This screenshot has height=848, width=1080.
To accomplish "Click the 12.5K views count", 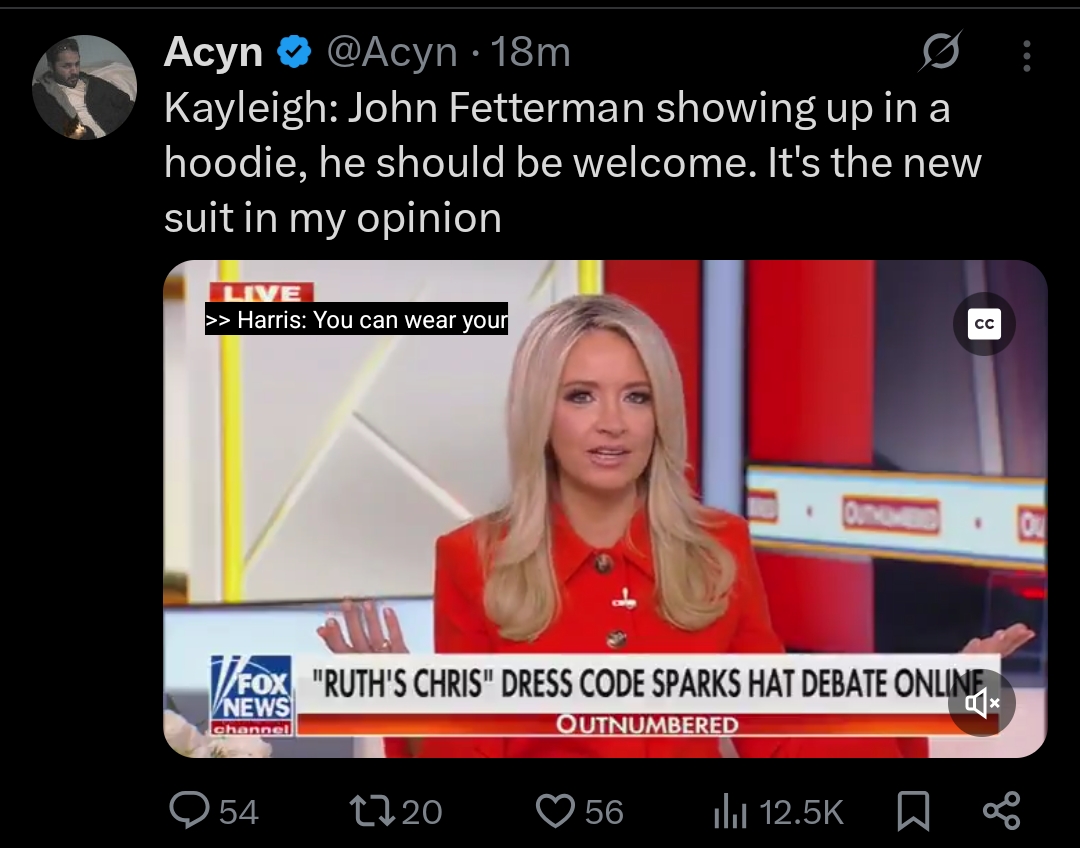I will tap(801, 811).
